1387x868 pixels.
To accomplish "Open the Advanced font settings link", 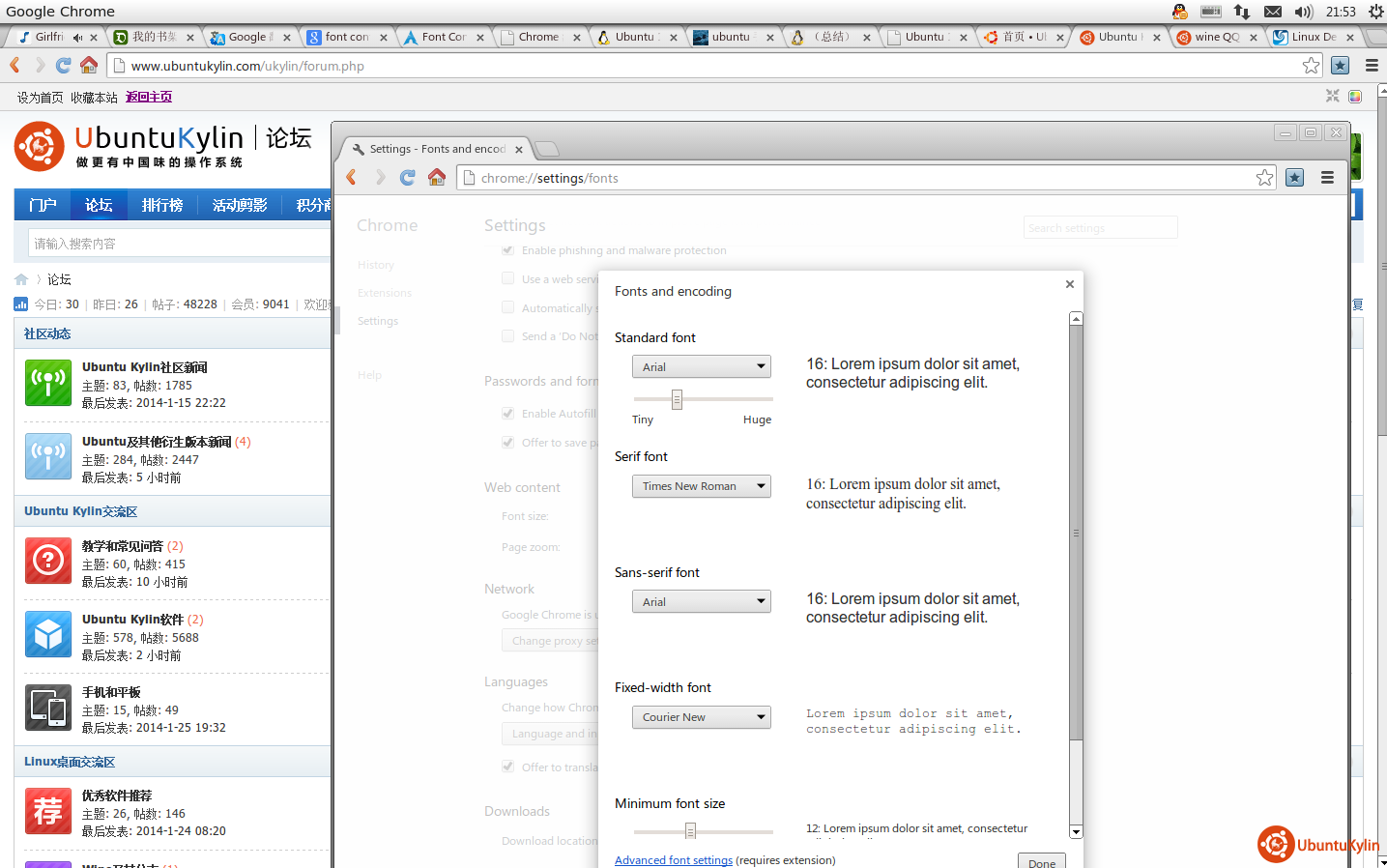I will click(x=674, y=860).
